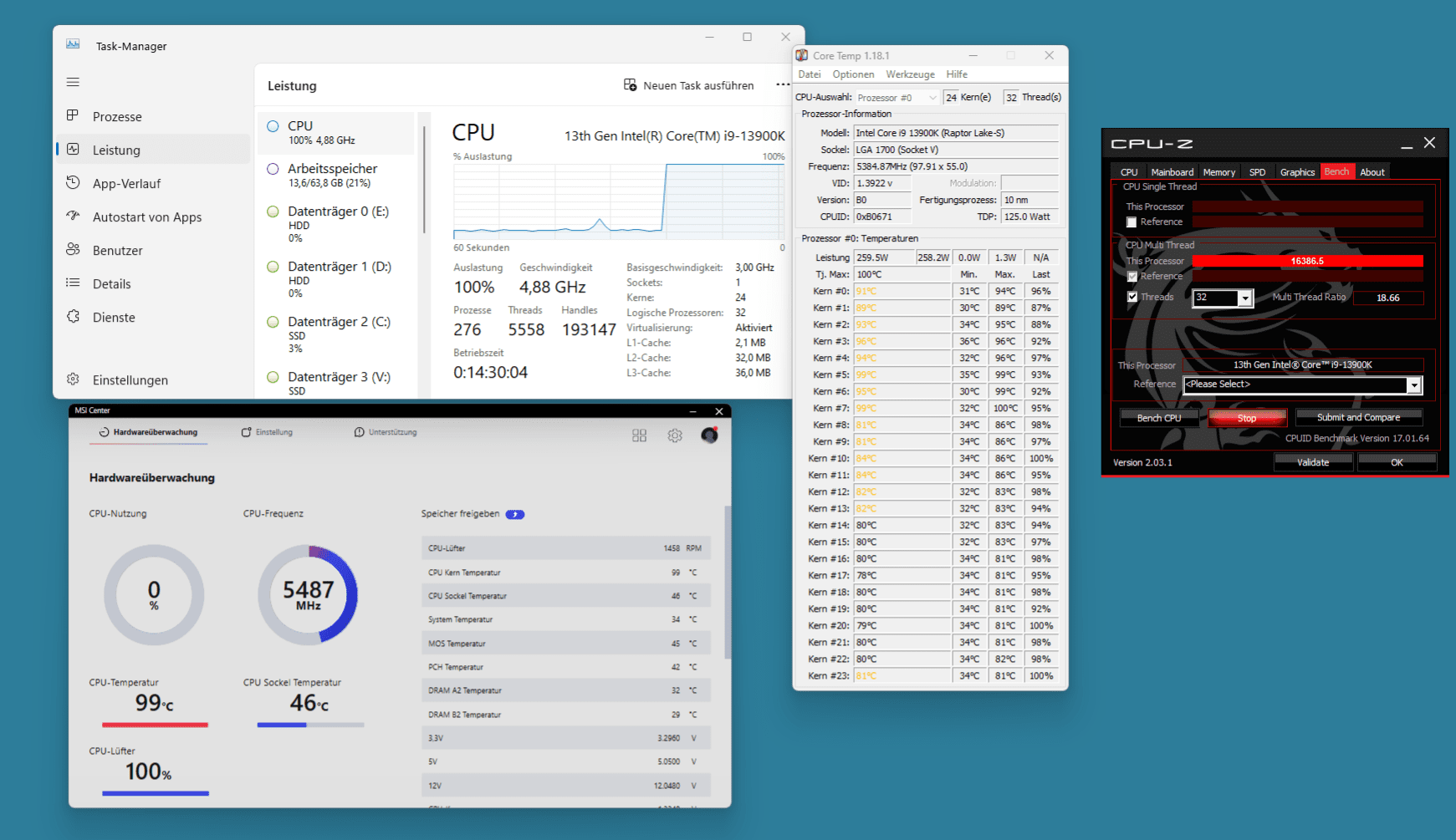The width and height of the screenshot is (1456, 840).
Task: Select Datenträger 3 (V:) entry
Action: [x=336, y=383]
